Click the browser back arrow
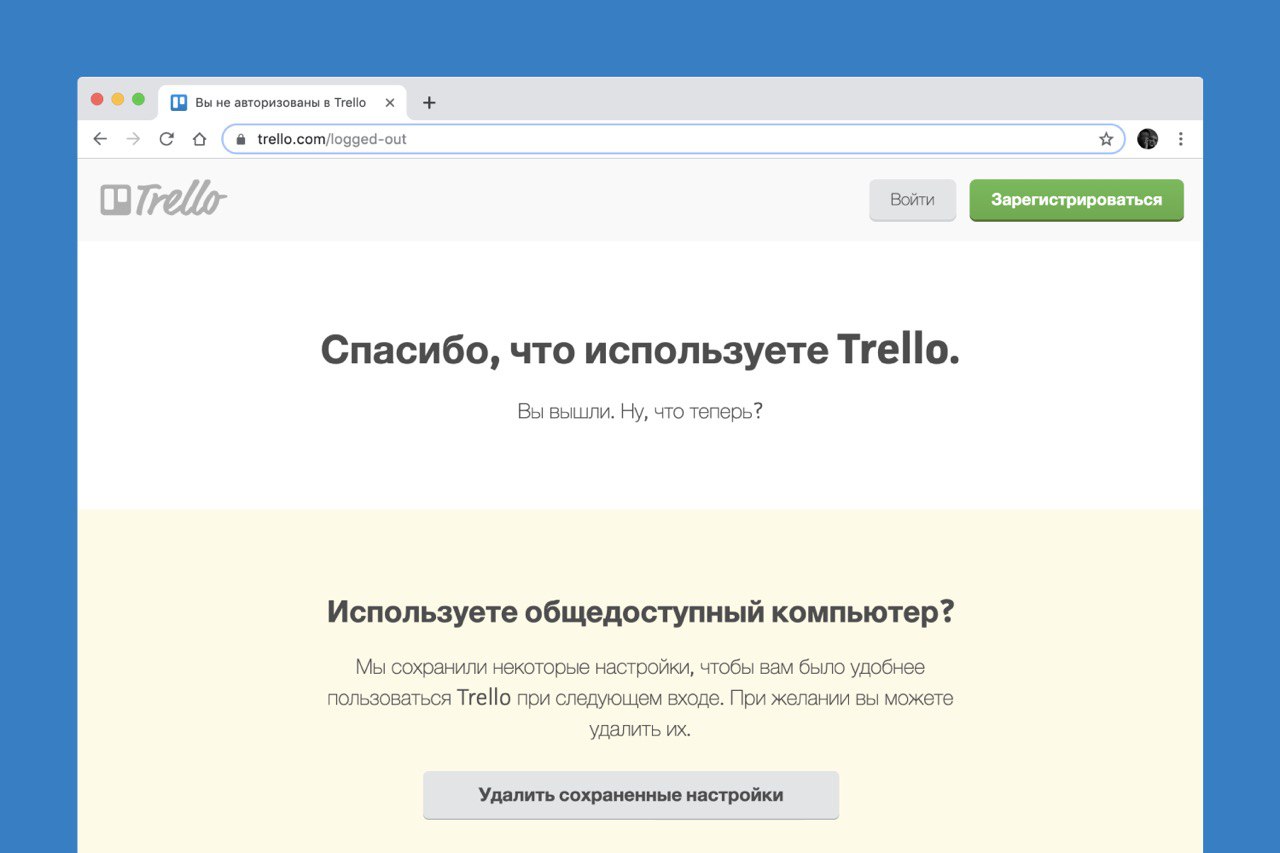The image size is (1280, 853). (99, 139)
